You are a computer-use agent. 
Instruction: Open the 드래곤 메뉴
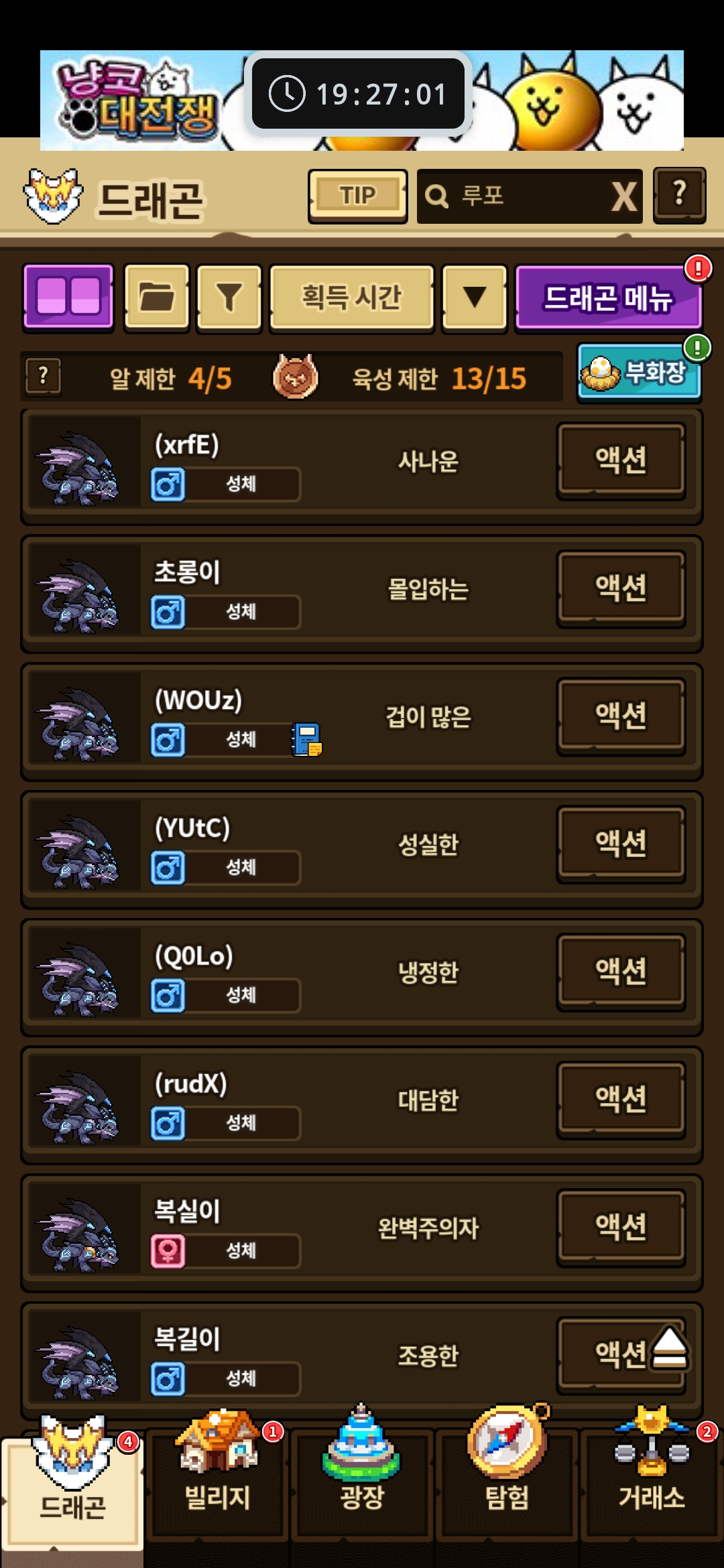pyautogui.click(x=608, y=297)
